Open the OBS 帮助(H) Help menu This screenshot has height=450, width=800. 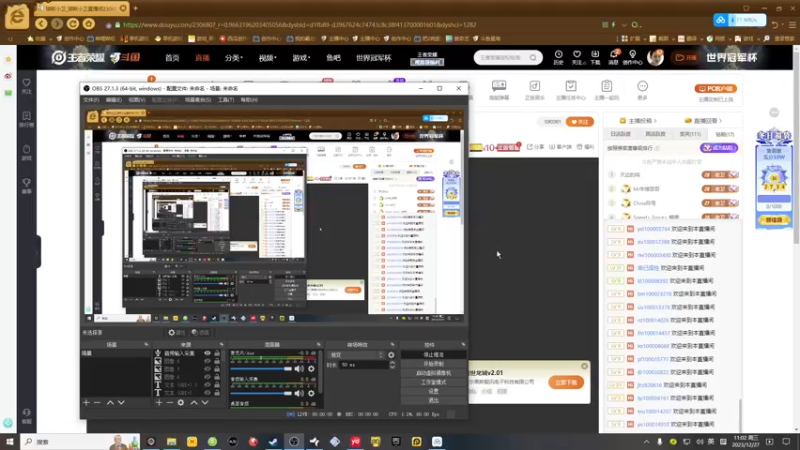pyautogui.click(x=249, y=100)
